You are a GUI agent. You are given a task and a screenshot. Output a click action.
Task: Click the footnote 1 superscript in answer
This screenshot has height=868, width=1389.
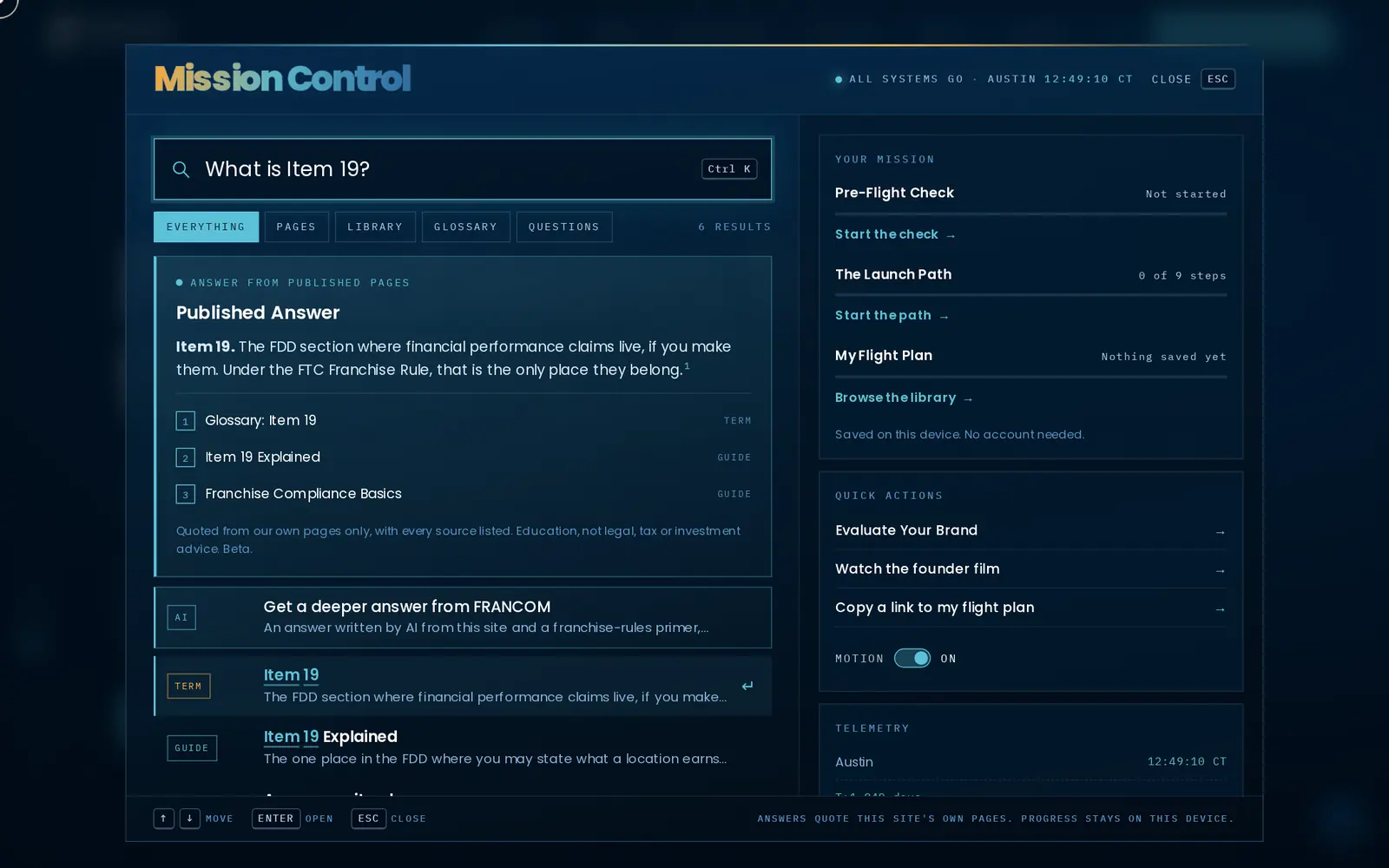(687, 366)
